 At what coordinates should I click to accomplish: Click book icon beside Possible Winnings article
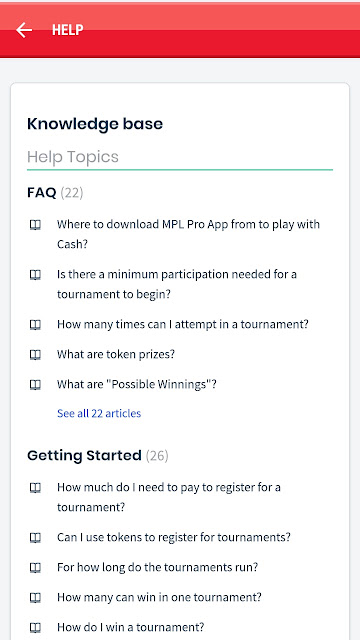pos(36,384)
